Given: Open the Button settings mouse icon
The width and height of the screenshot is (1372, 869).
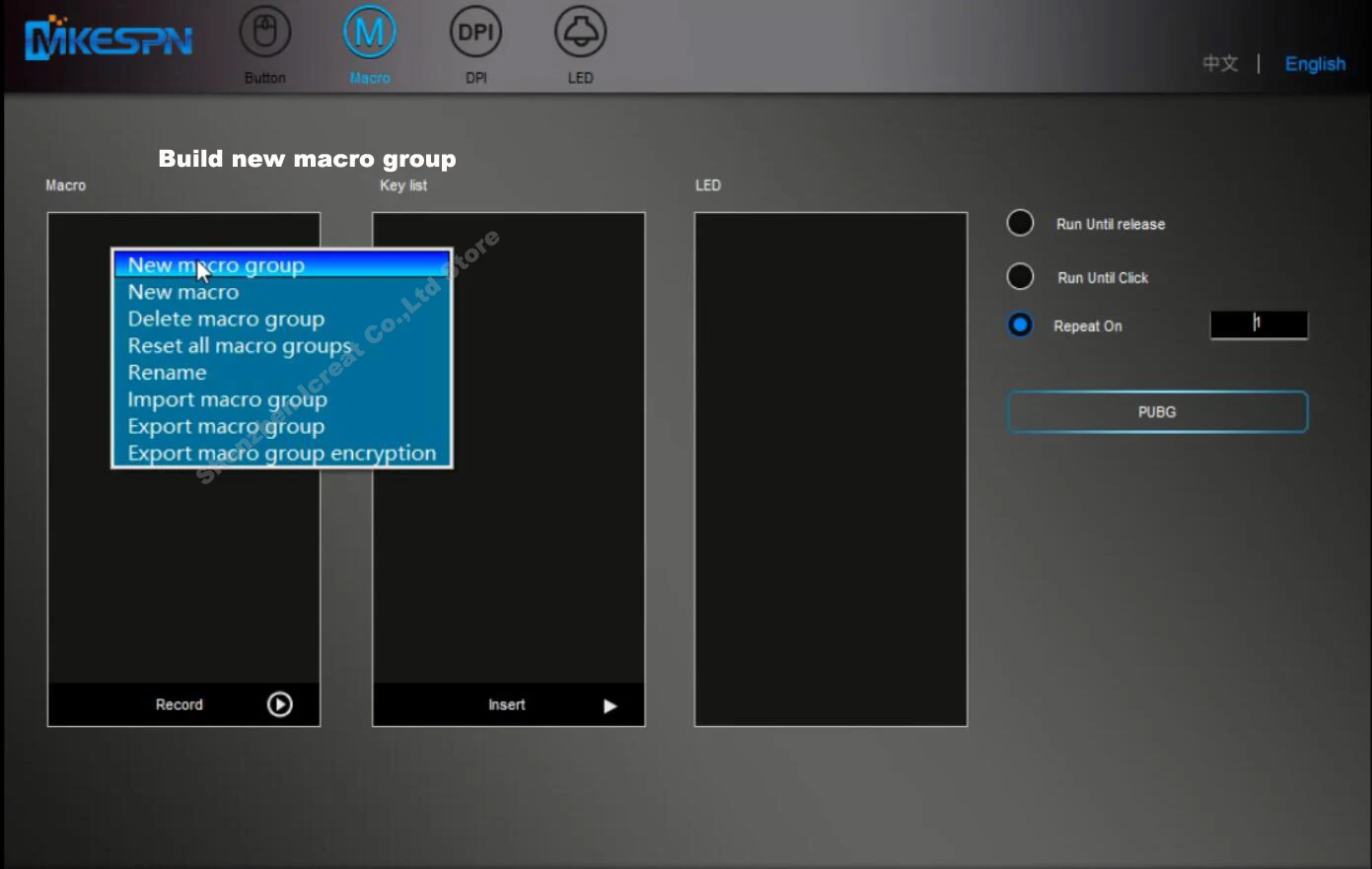Looking at the screenshot, I should coord(264,33).
